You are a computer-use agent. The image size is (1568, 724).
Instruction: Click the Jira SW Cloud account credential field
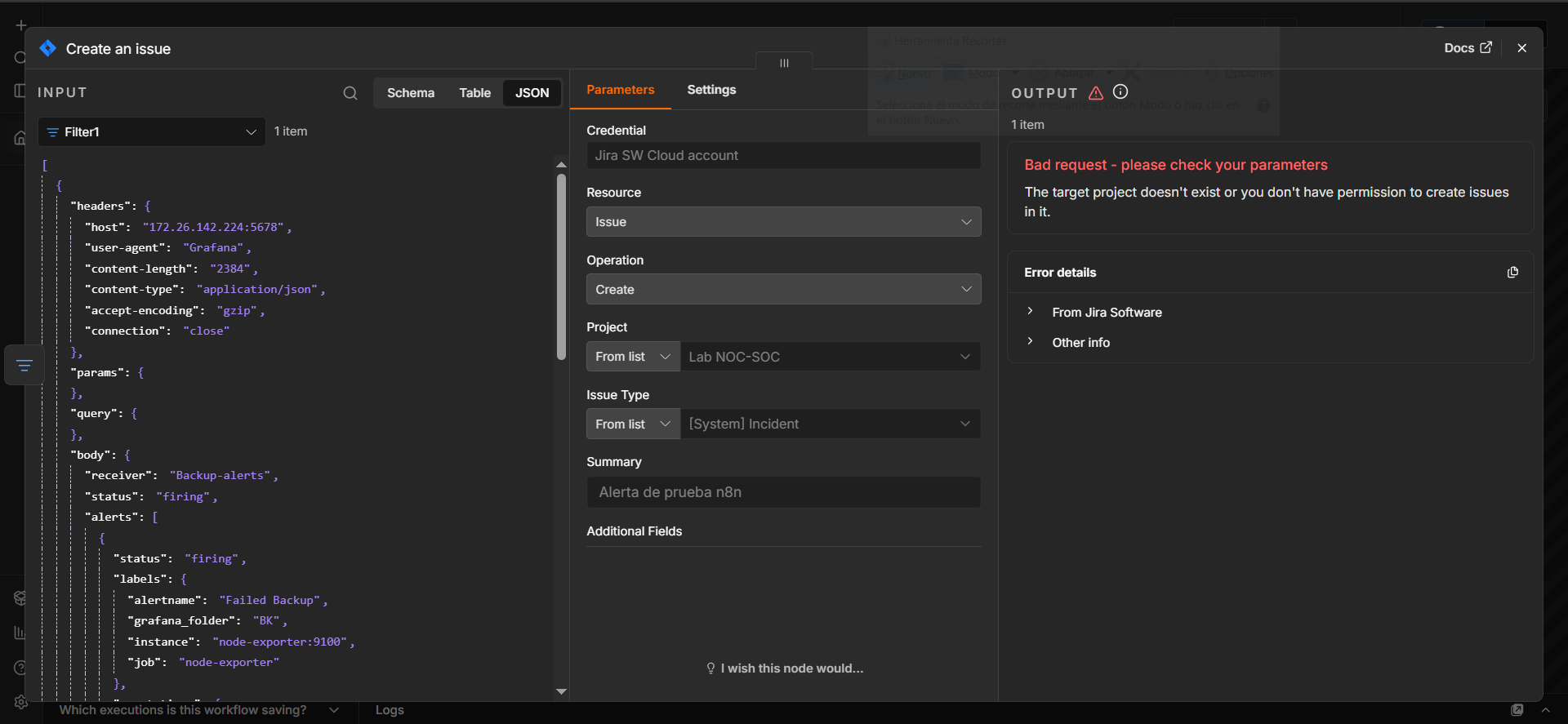784,156
